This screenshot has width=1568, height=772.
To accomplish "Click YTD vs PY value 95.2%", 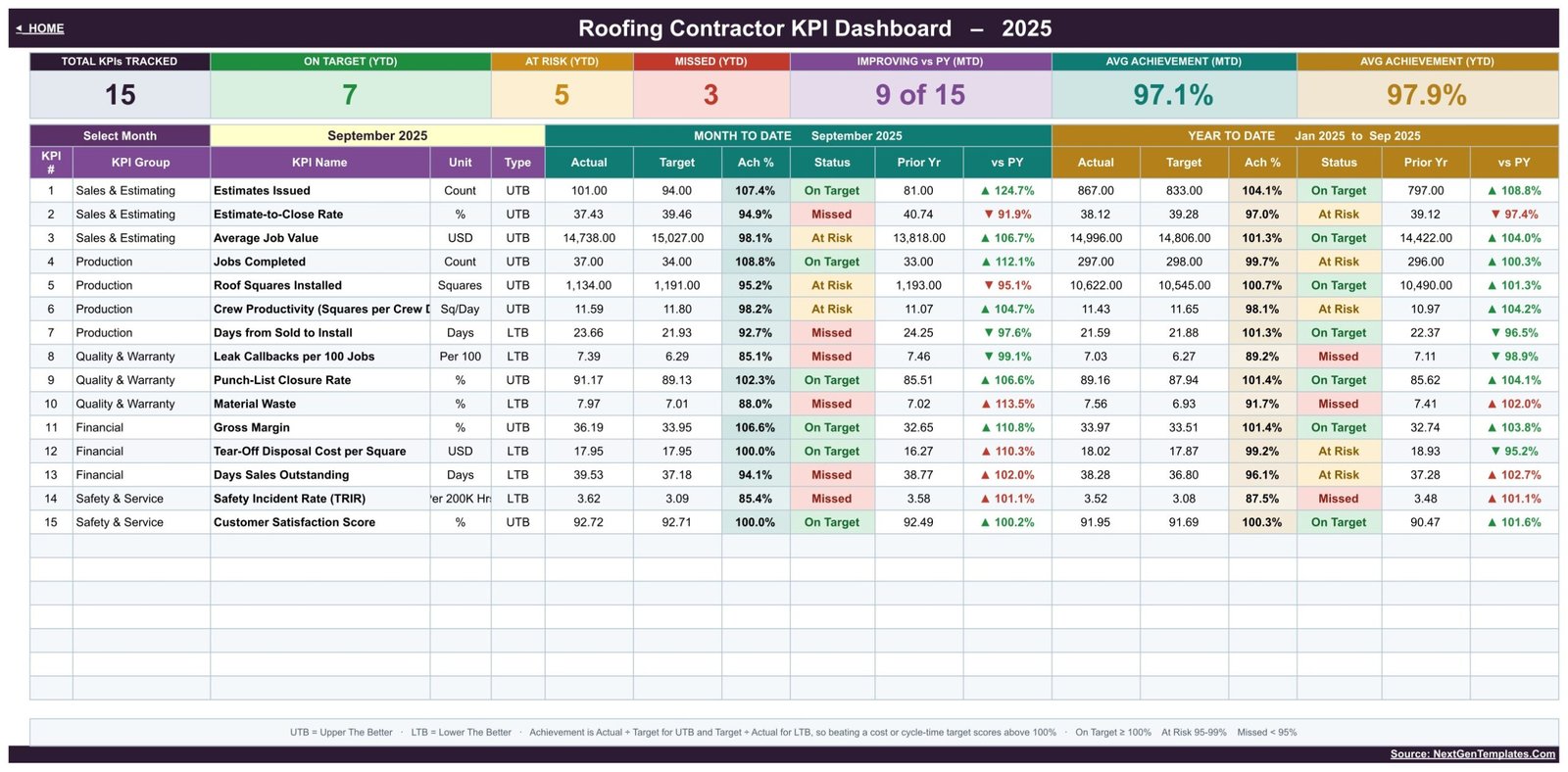I will click(1514, 452).
